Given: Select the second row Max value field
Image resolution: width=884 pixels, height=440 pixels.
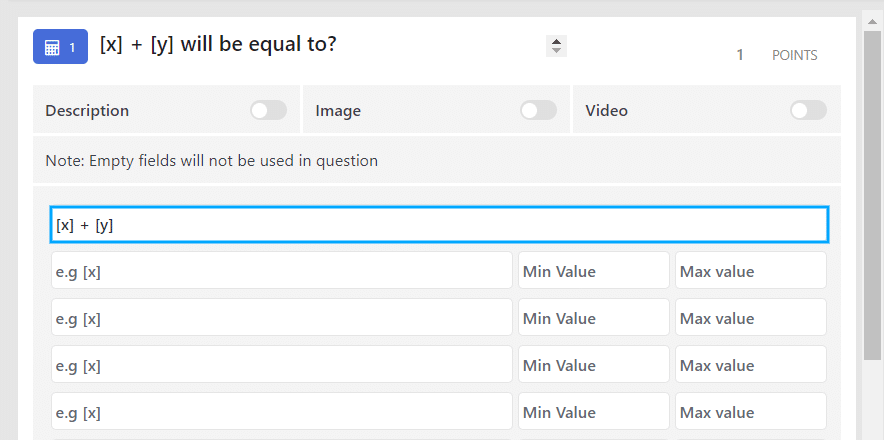Looking at the screenshot, I should pos(751,317).
